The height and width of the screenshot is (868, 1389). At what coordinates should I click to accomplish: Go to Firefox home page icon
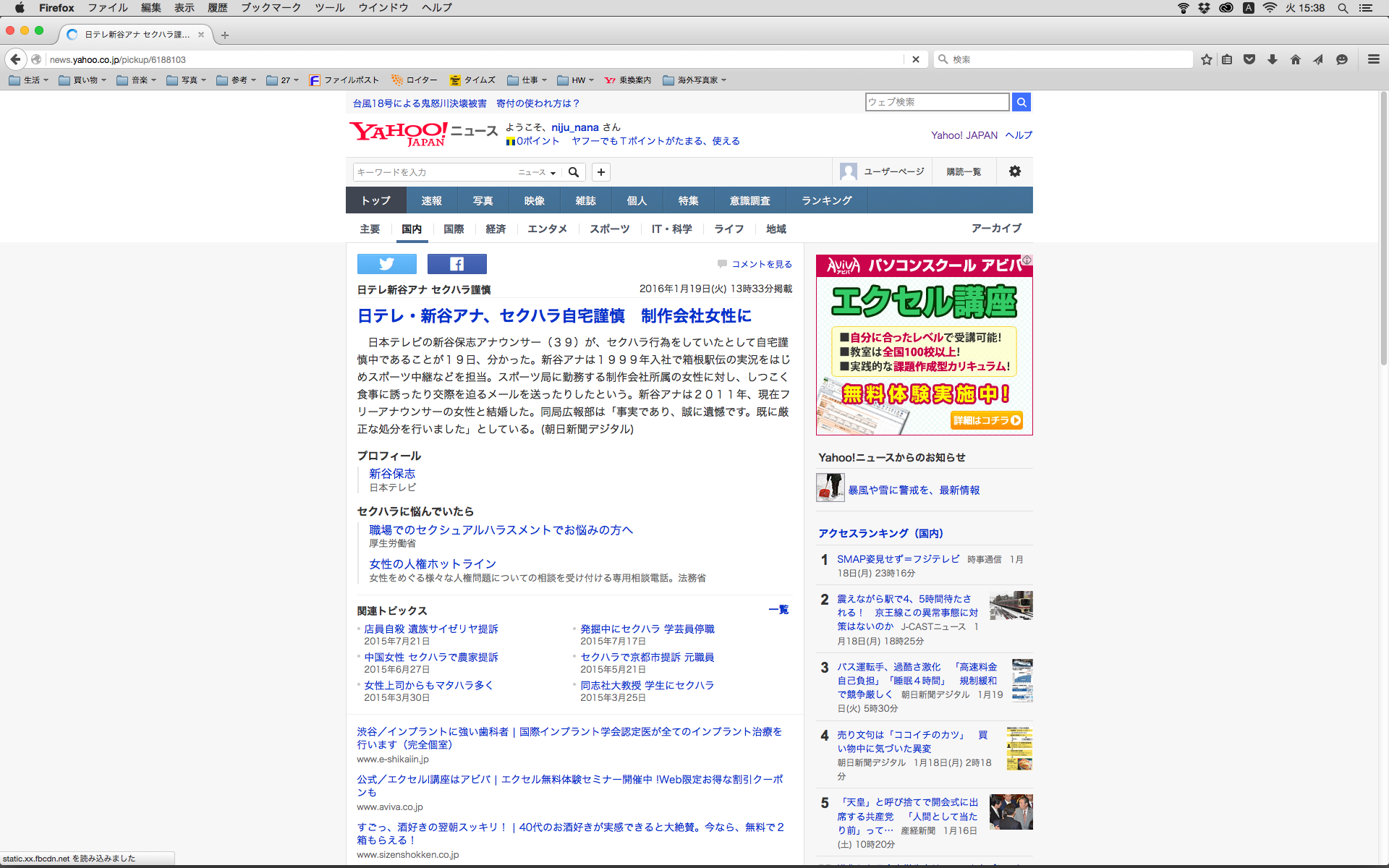point(1295,59)
